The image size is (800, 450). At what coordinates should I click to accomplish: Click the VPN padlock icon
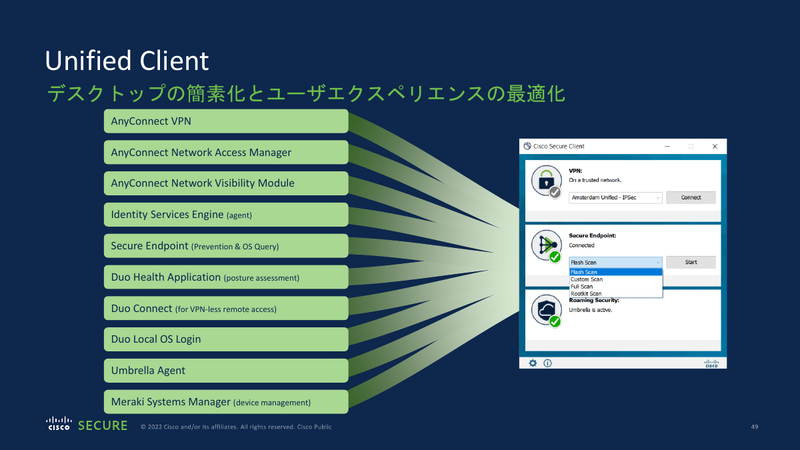pos(546,181)
